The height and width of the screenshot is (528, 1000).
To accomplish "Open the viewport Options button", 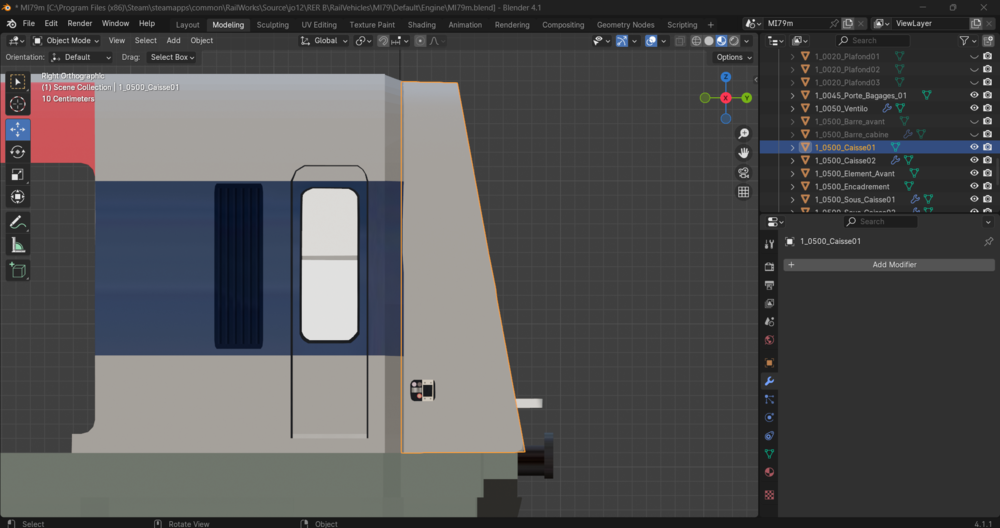I will (733, 57).
